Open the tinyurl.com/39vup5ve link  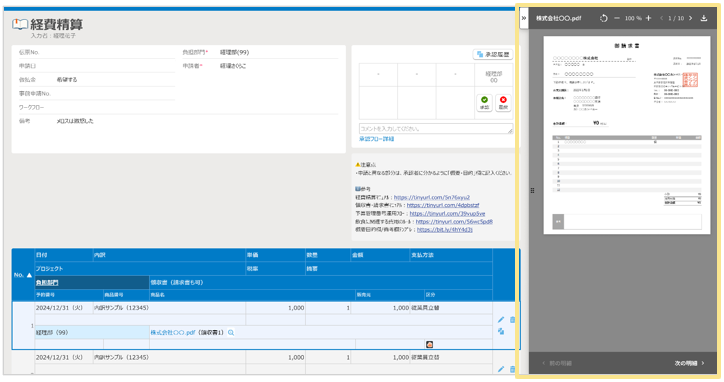point(447,213)
